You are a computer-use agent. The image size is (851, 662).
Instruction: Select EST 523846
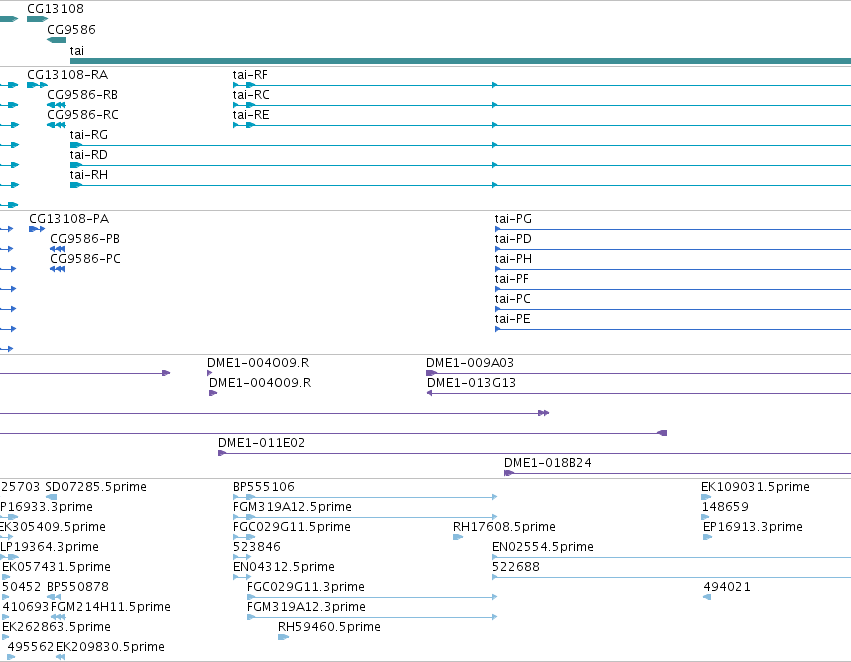coord(256,547)
